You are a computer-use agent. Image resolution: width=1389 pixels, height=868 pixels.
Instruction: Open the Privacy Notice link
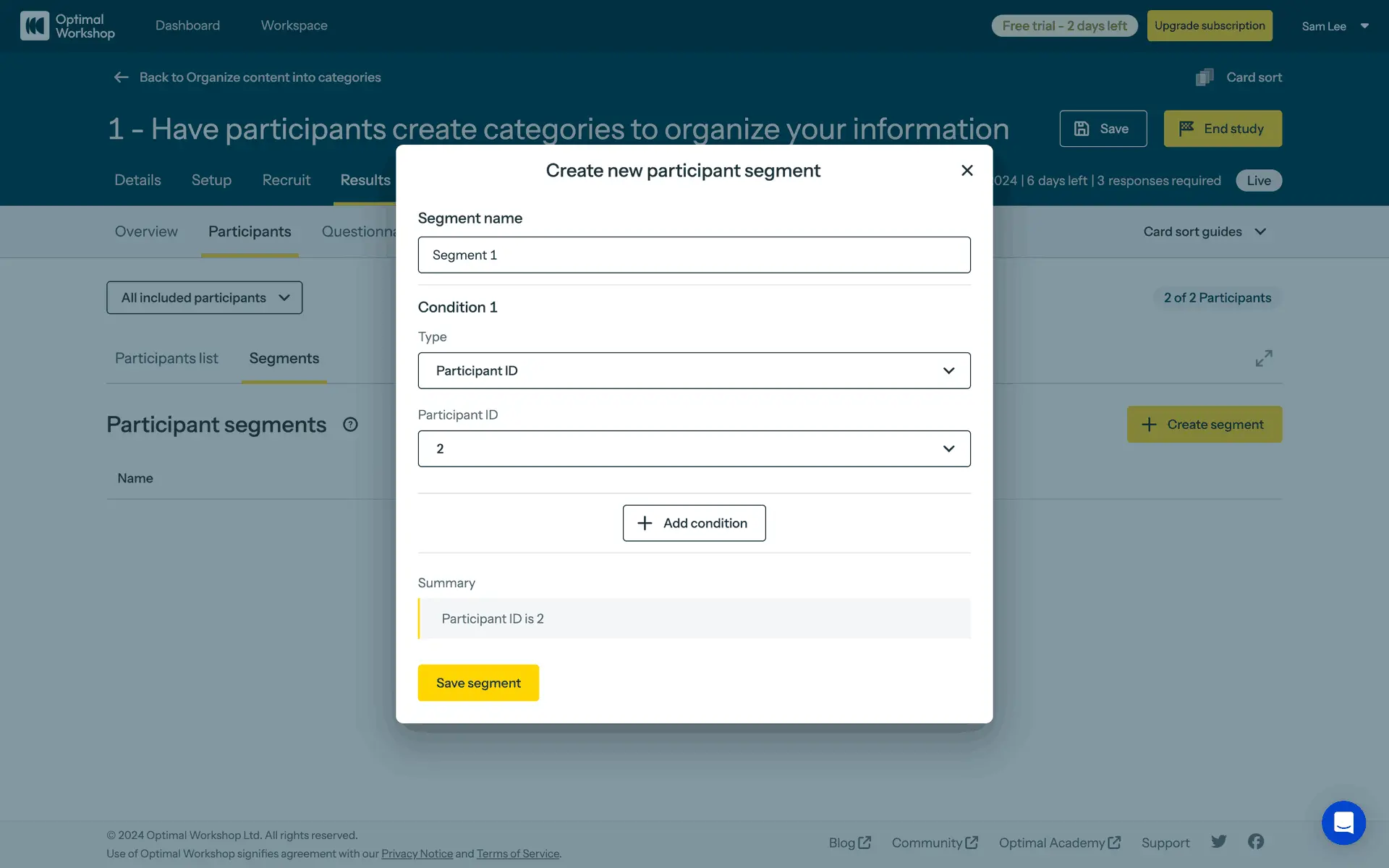[x=417, y=854]
